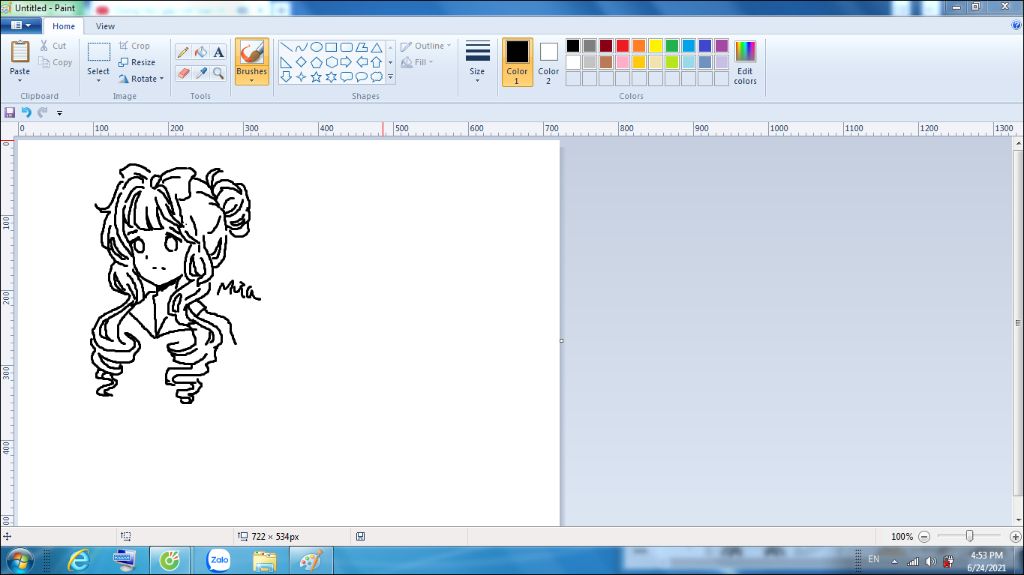The image size is (1024, 575).
Task: Choose the Five-point star shape
Action: click(316, 76)
